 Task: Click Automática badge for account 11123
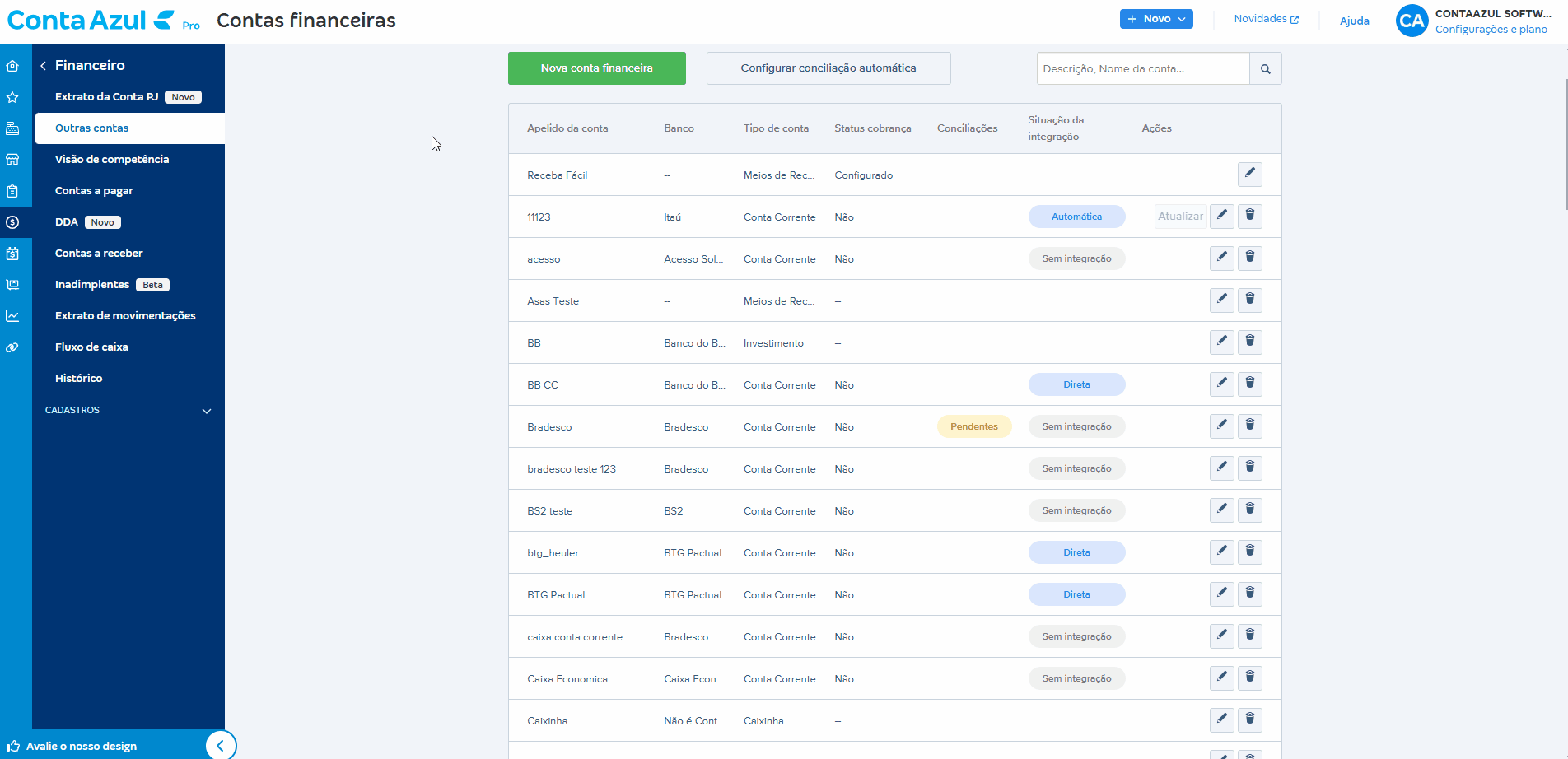point(1076,217)
